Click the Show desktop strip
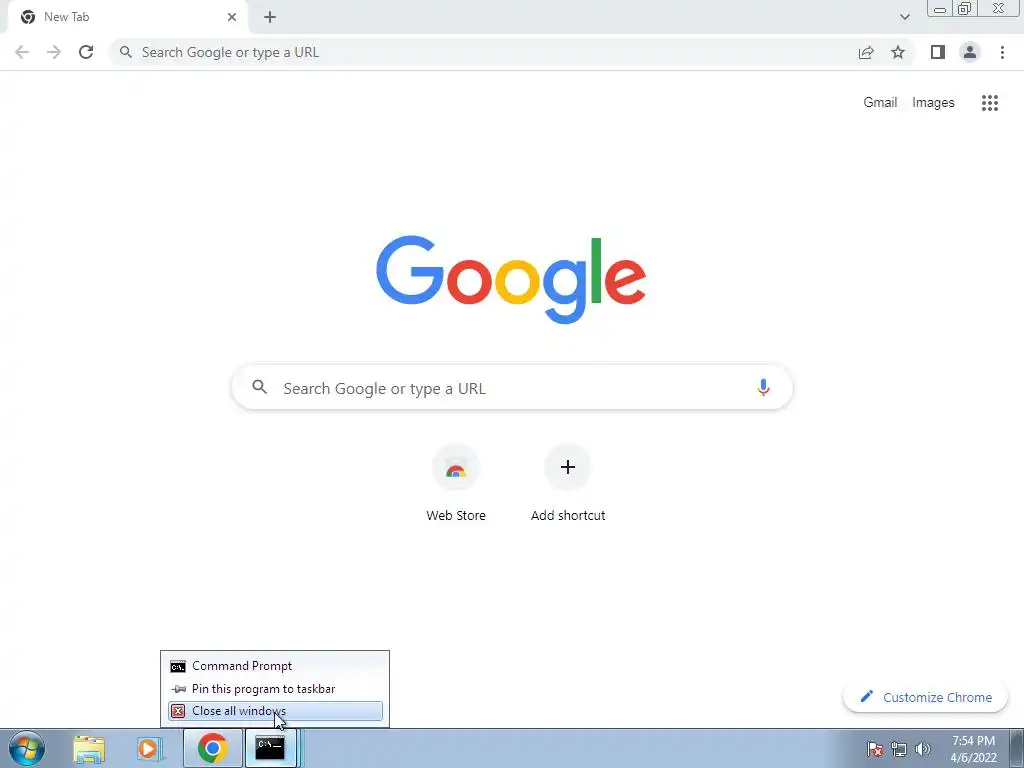This screenshot has width=1024, height=768. [1016, 749]
